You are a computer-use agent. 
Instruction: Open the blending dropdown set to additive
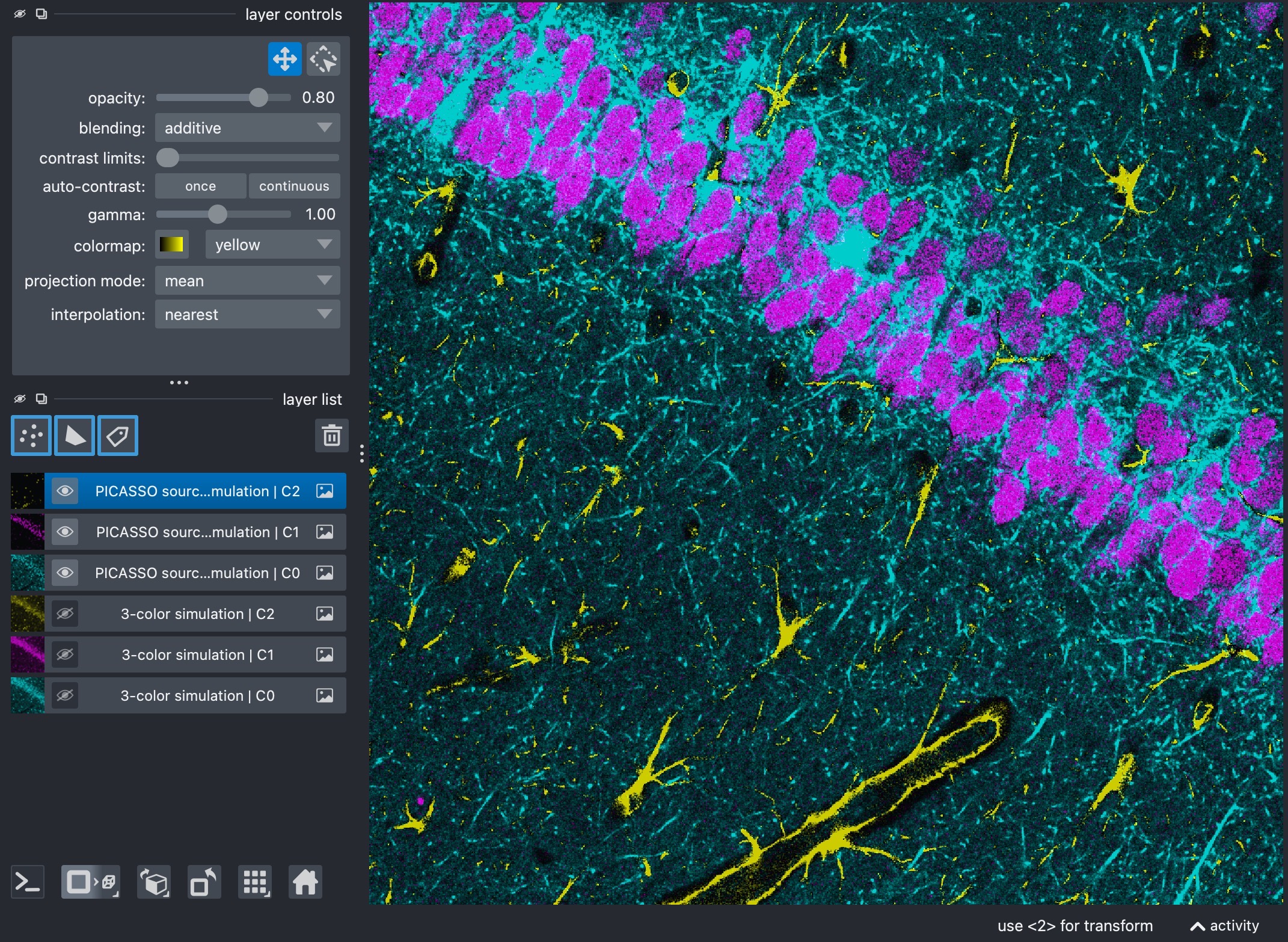[247, 128]
